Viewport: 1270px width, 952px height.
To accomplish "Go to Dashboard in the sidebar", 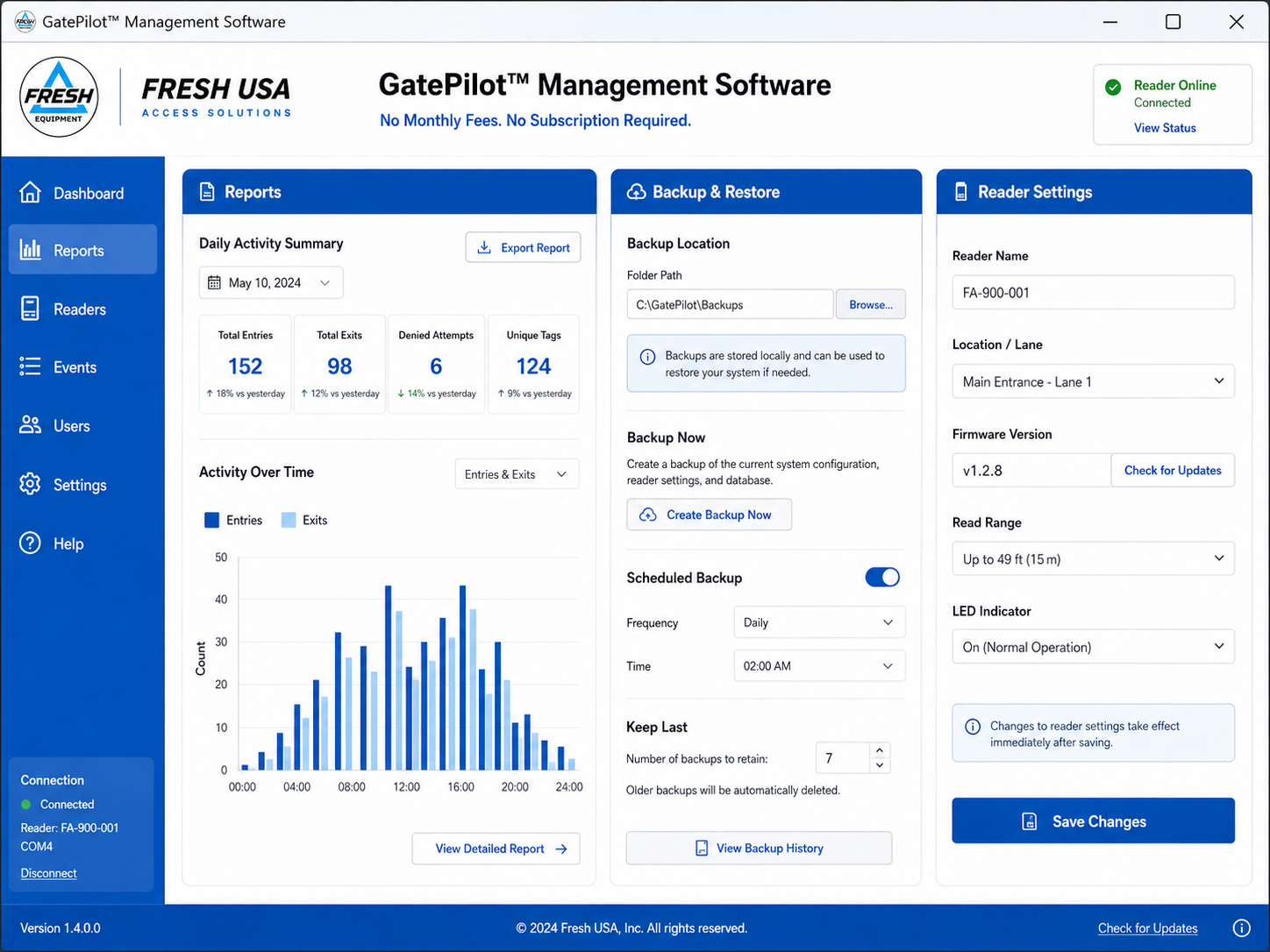I will pyautogui.click(x=82, y=193).
